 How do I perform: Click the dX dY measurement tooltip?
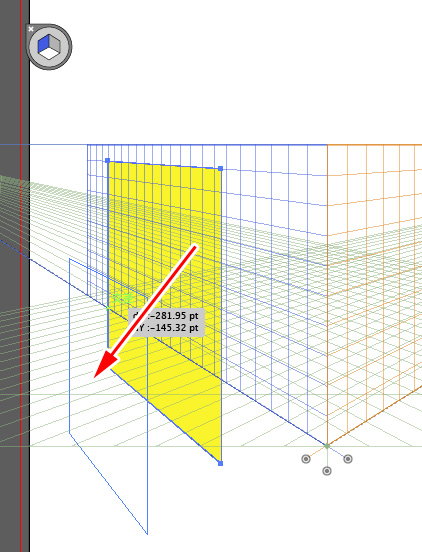166,322
